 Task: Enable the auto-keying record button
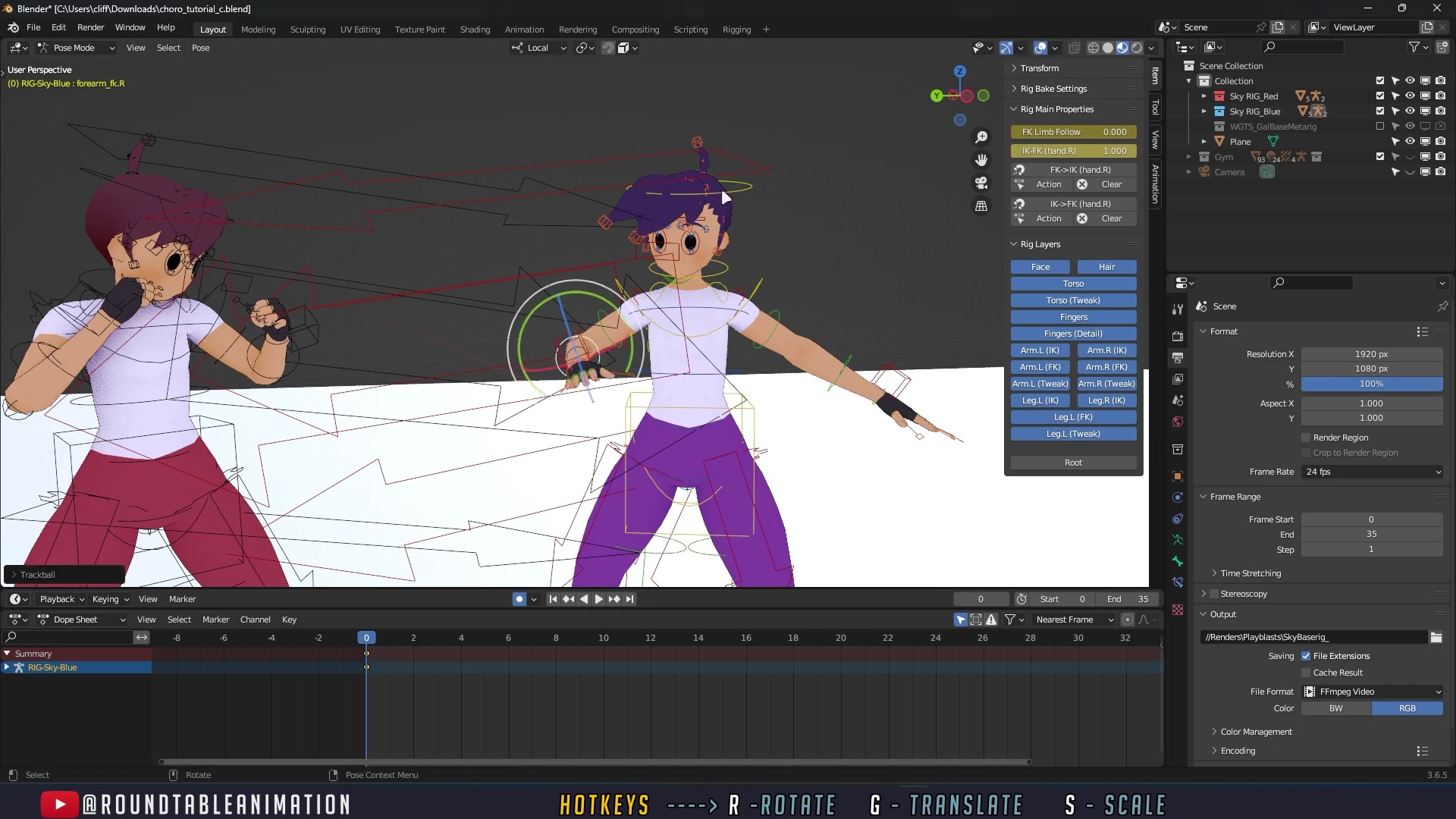click(x=518, y=598)
